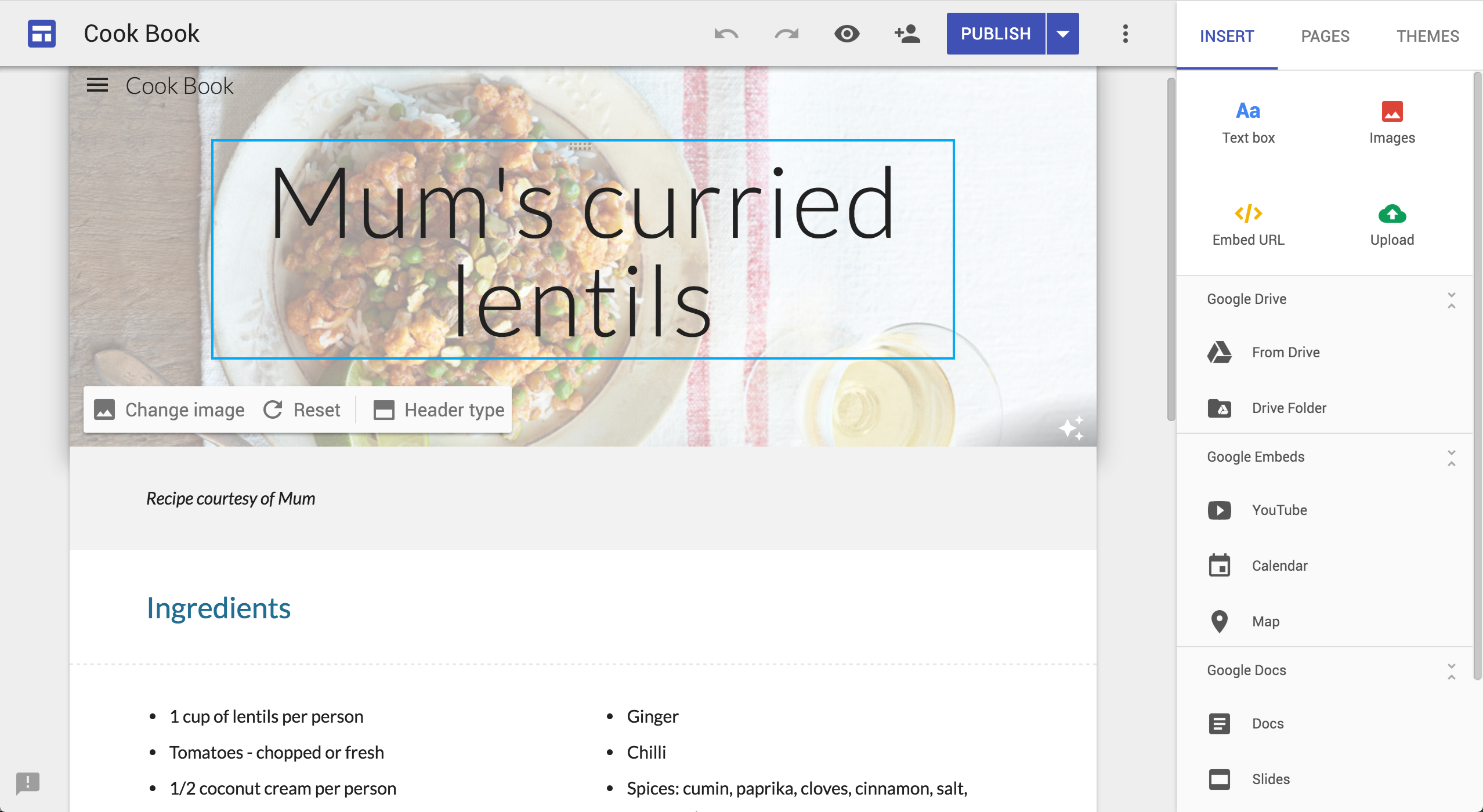1483x812 pixels.
Task: Open Header type options
Action: 439,409
